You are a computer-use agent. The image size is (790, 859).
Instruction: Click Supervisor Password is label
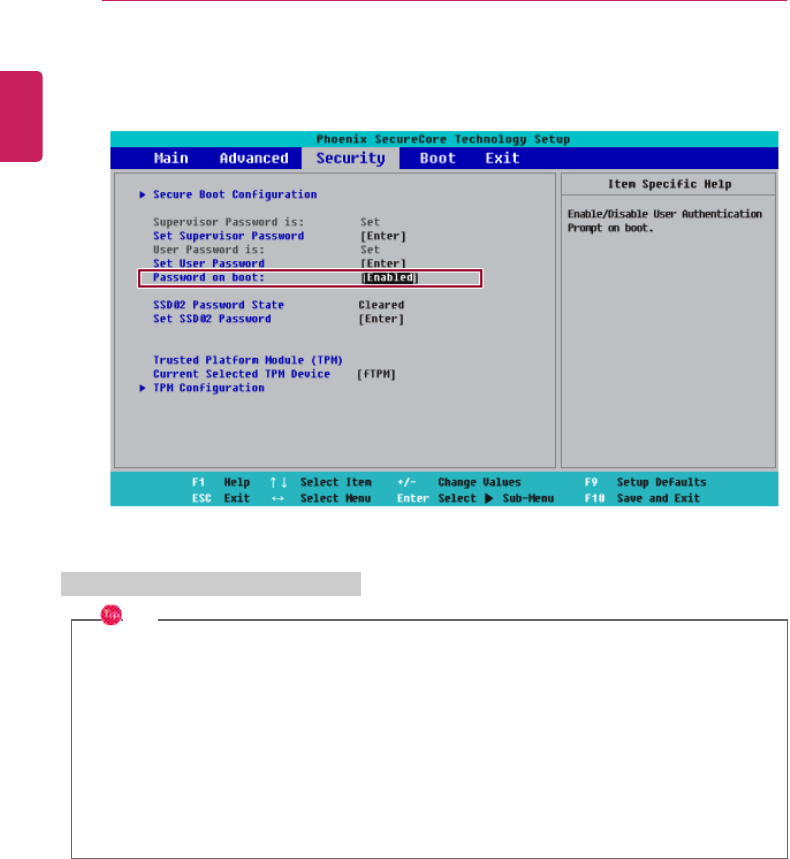click(x=228, y=222)
